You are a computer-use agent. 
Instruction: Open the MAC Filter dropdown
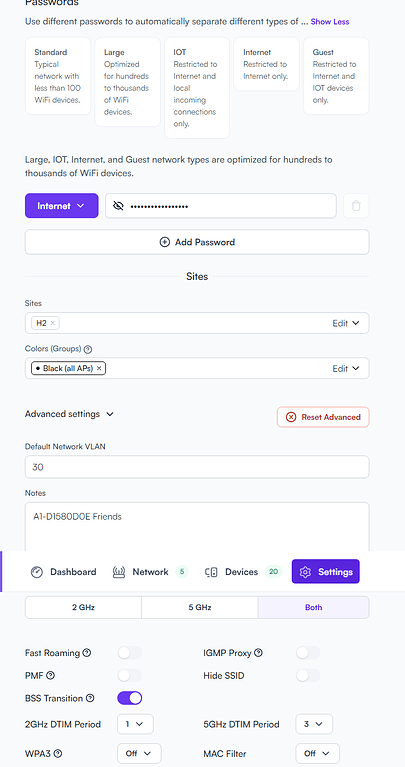317,753
